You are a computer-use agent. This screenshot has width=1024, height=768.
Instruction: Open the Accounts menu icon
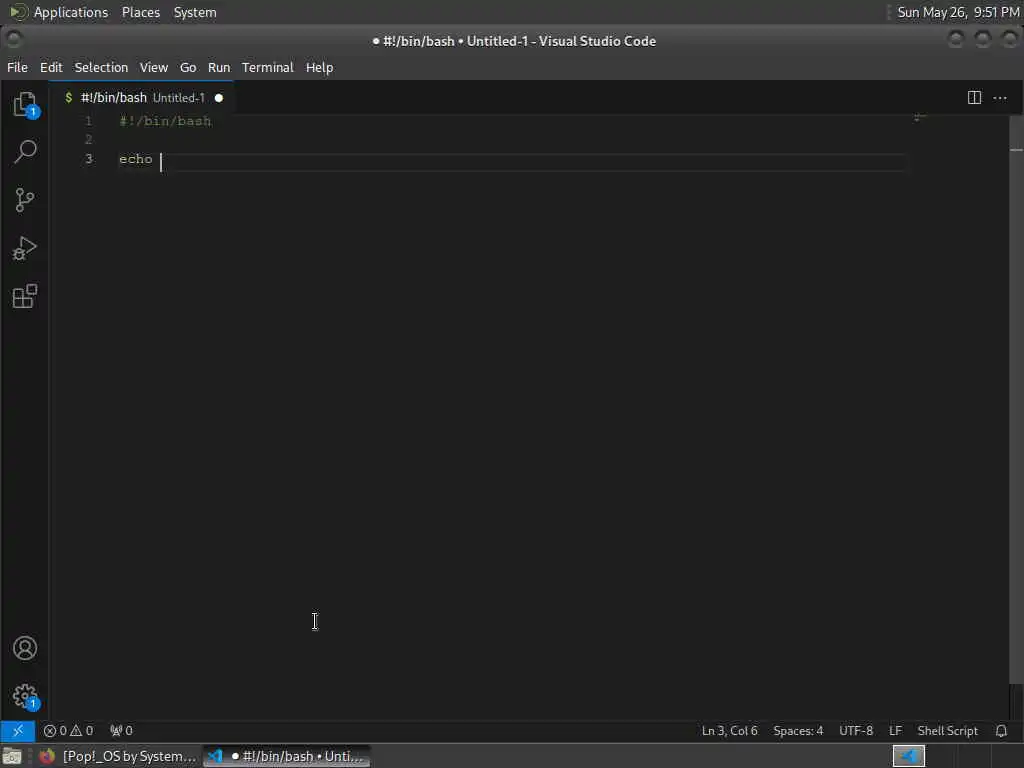click(x=25, y=648)
